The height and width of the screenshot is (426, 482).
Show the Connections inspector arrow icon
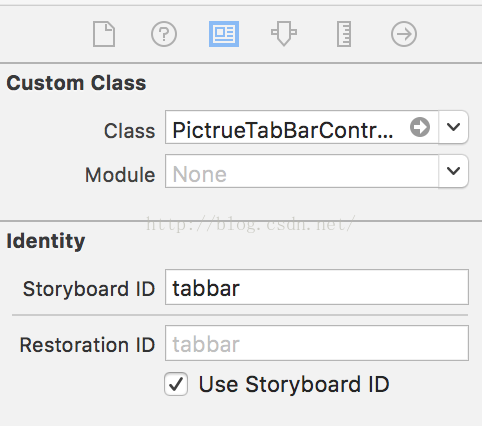[404, 34]
